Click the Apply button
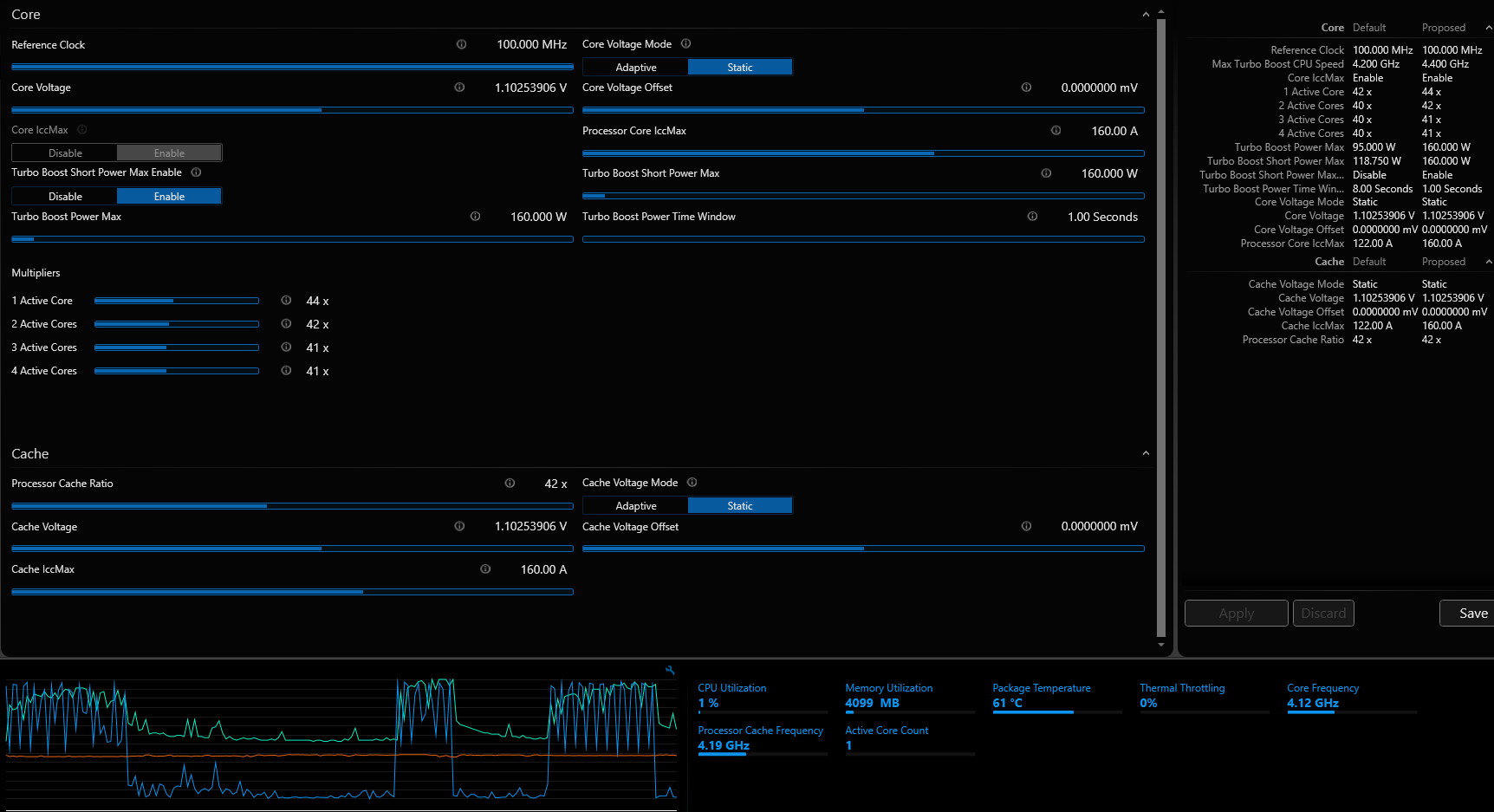The height and width of the screenshot is (812, 1494). (1237, 614)
